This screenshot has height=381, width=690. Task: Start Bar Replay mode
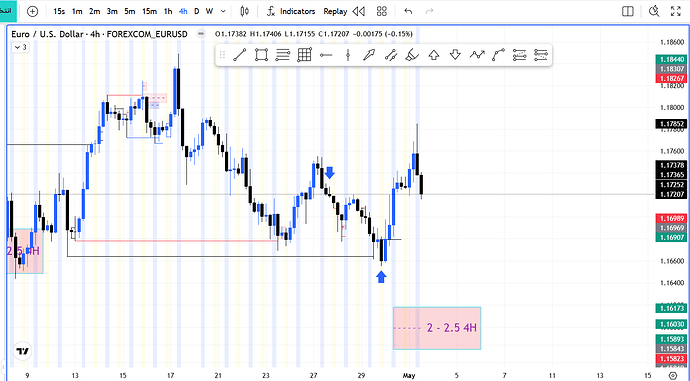[x=335, y=11]
